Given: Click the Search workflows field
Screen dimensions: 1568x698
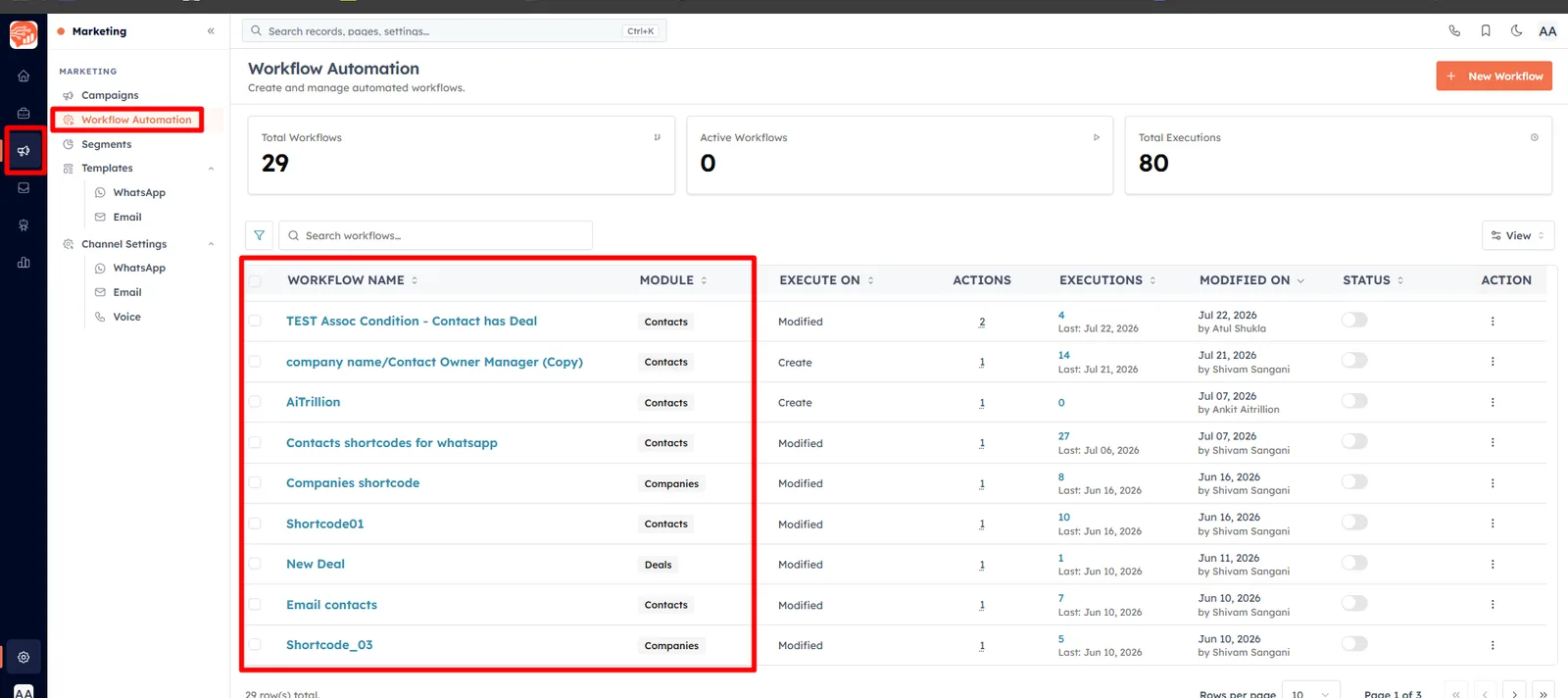Looking at the screenshot, I should tap(436, 235).
